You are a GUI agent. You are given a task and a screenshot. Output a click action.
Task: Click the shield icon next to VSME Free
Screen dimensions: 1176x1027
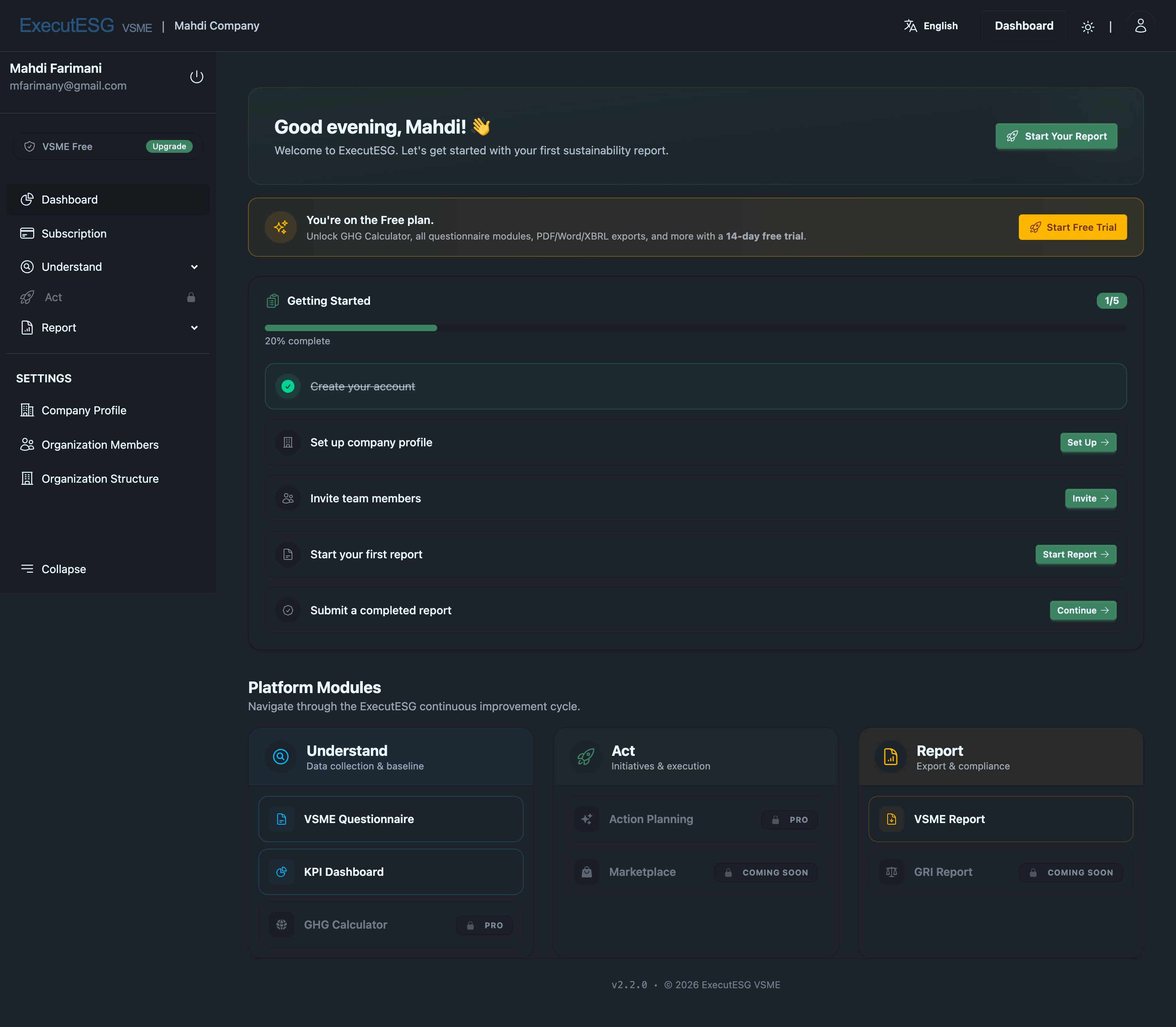pyautogui.click(x=30, y=147)
